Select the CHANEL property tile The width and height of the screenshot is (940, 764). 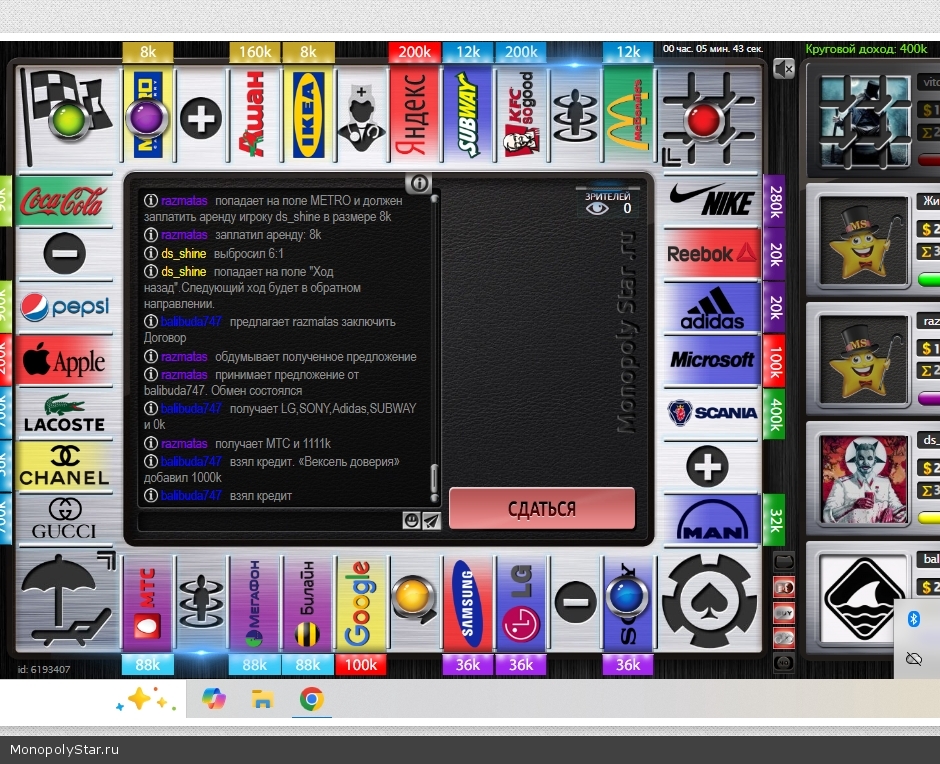click(x=64, y=466)
